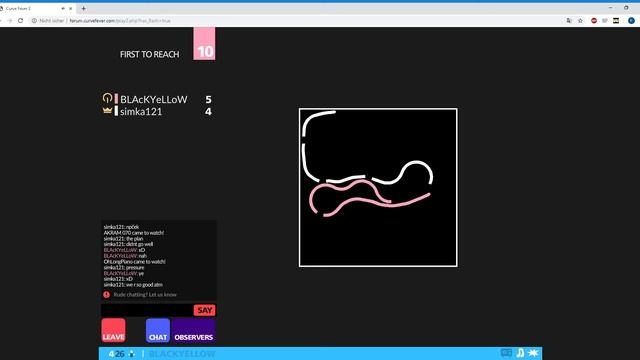
Task: Click the SAY button to send chat
Action: 204,310
